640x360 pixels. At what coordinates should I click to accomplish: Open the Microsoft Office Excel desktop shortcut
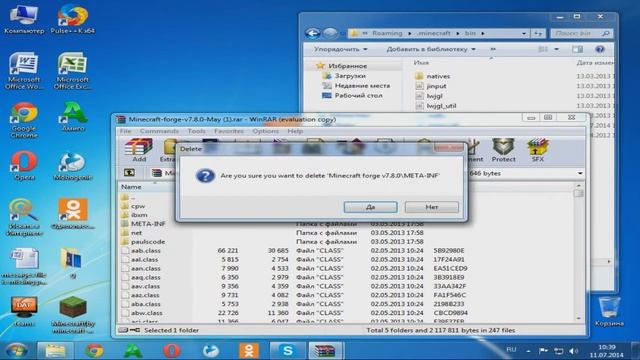(x=72, y=70)
